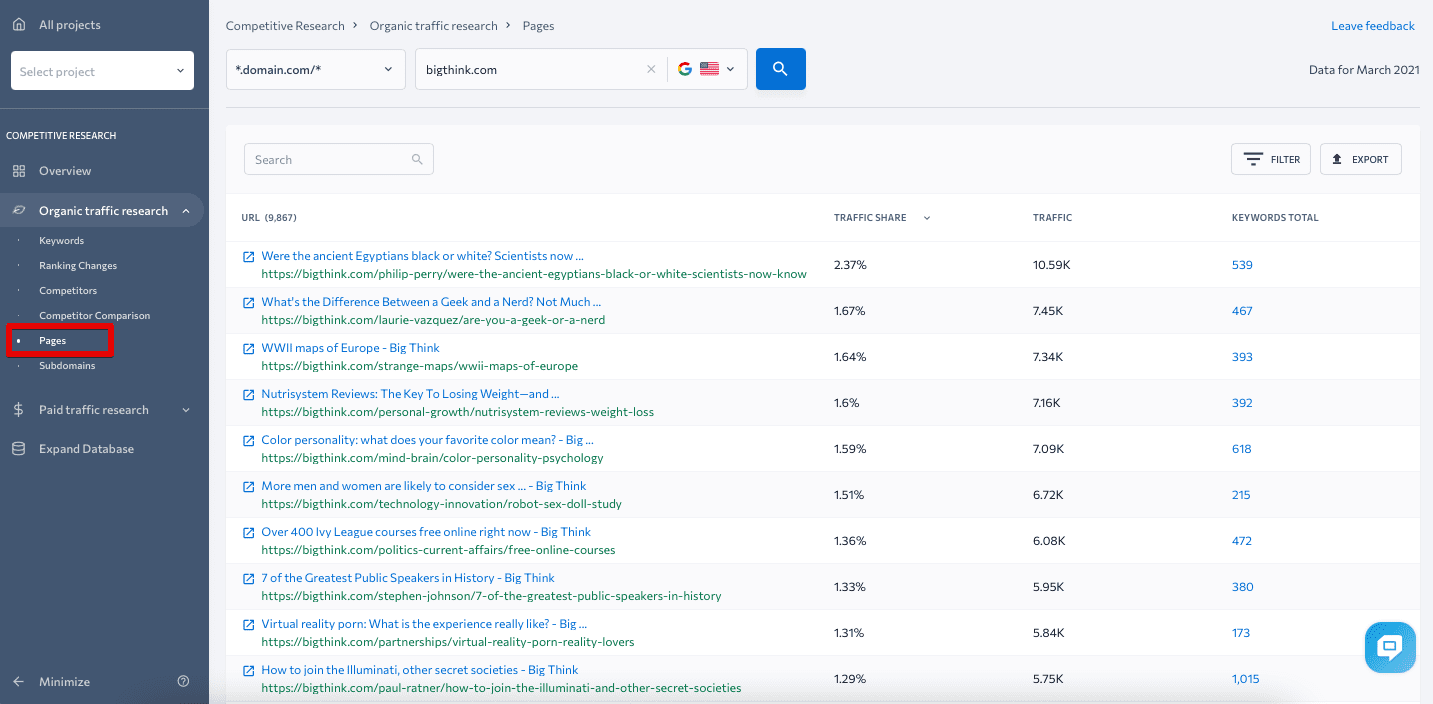
Task: Open keywords total 618 link
Action: (x=1242, y=449)
